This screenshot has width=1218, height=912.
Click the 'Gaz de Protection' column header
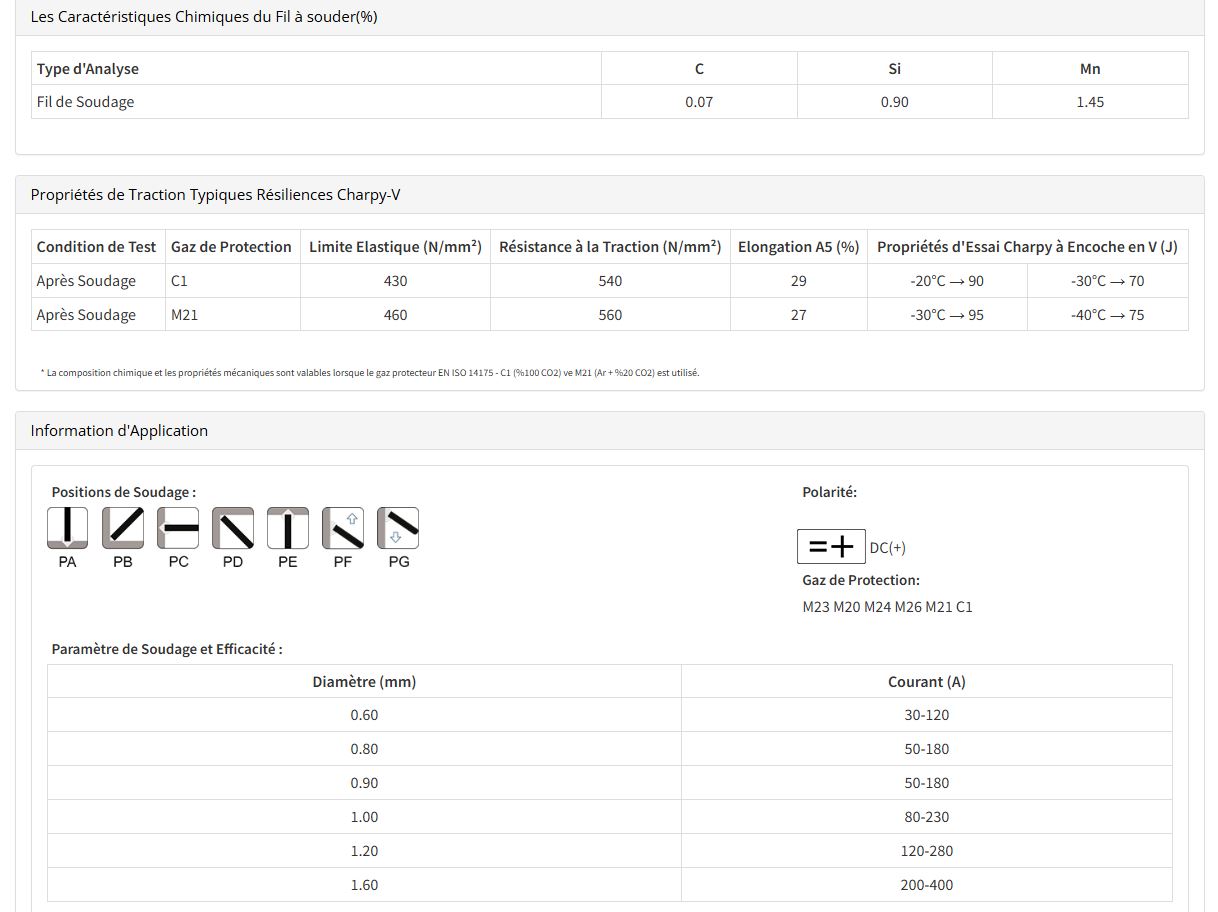click(x=231, y=247)
